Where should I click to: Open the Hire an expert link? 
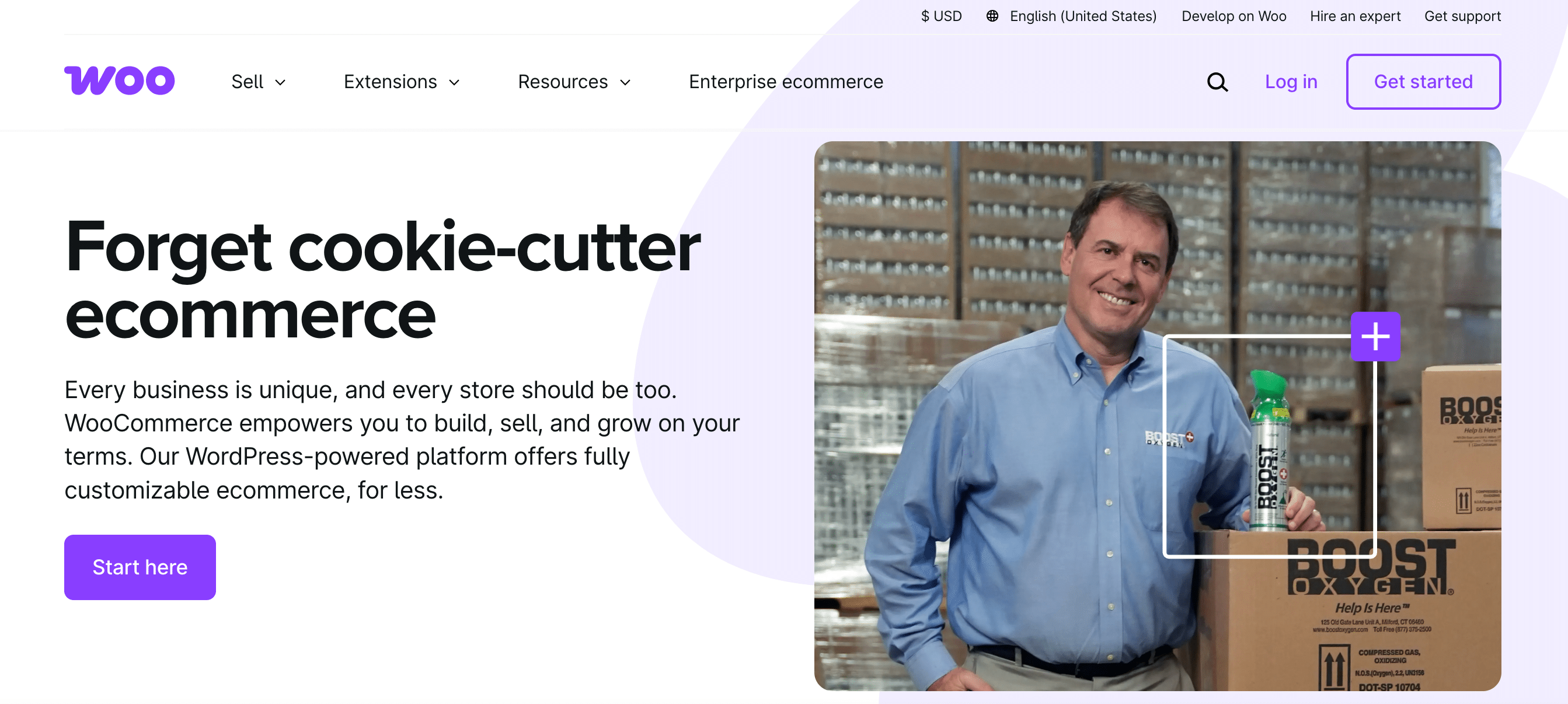click(x=1355, y=16)
